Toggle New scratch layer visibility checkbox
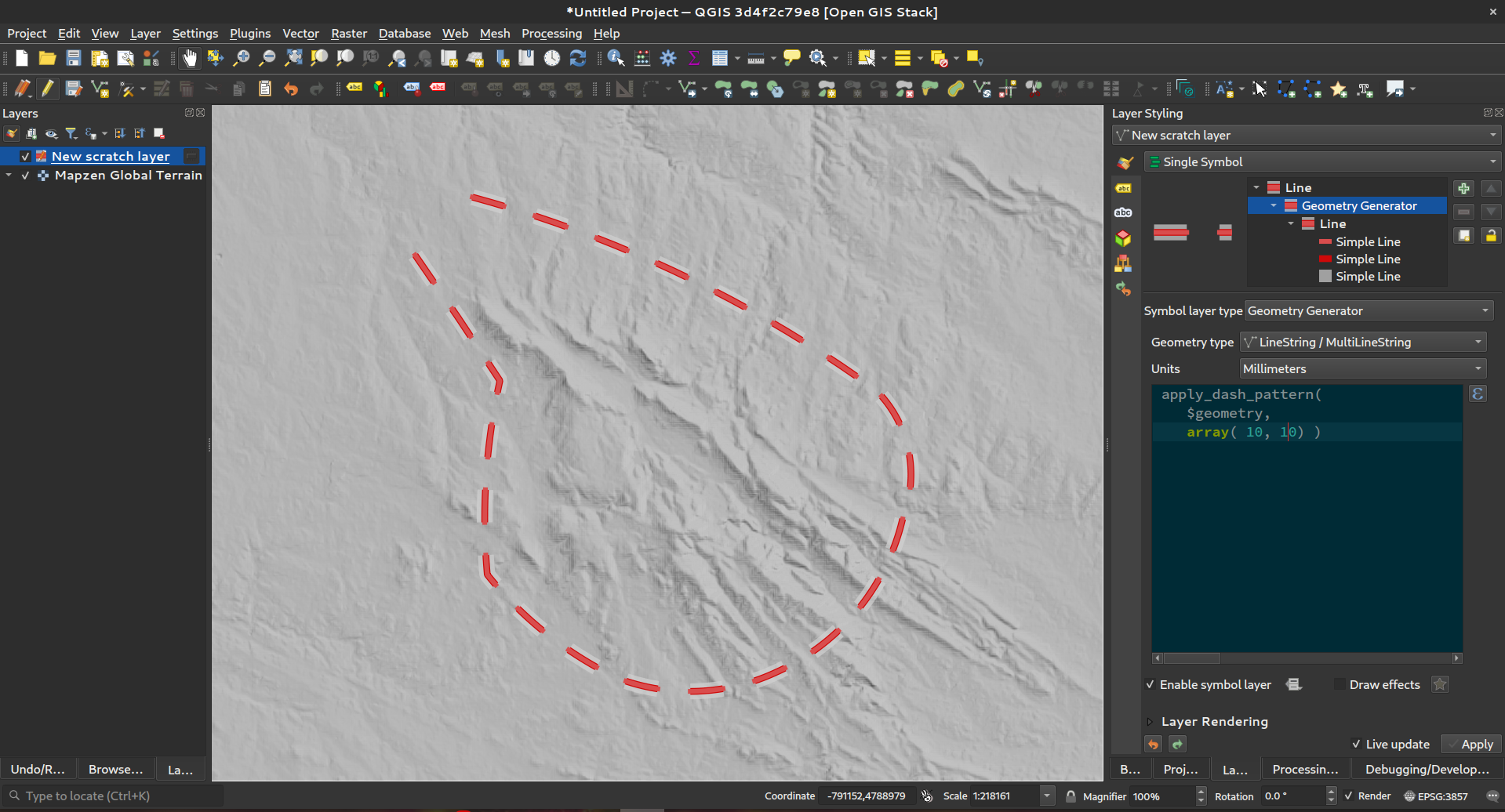Screen dimensions: 1505x812 click(25, 157)
